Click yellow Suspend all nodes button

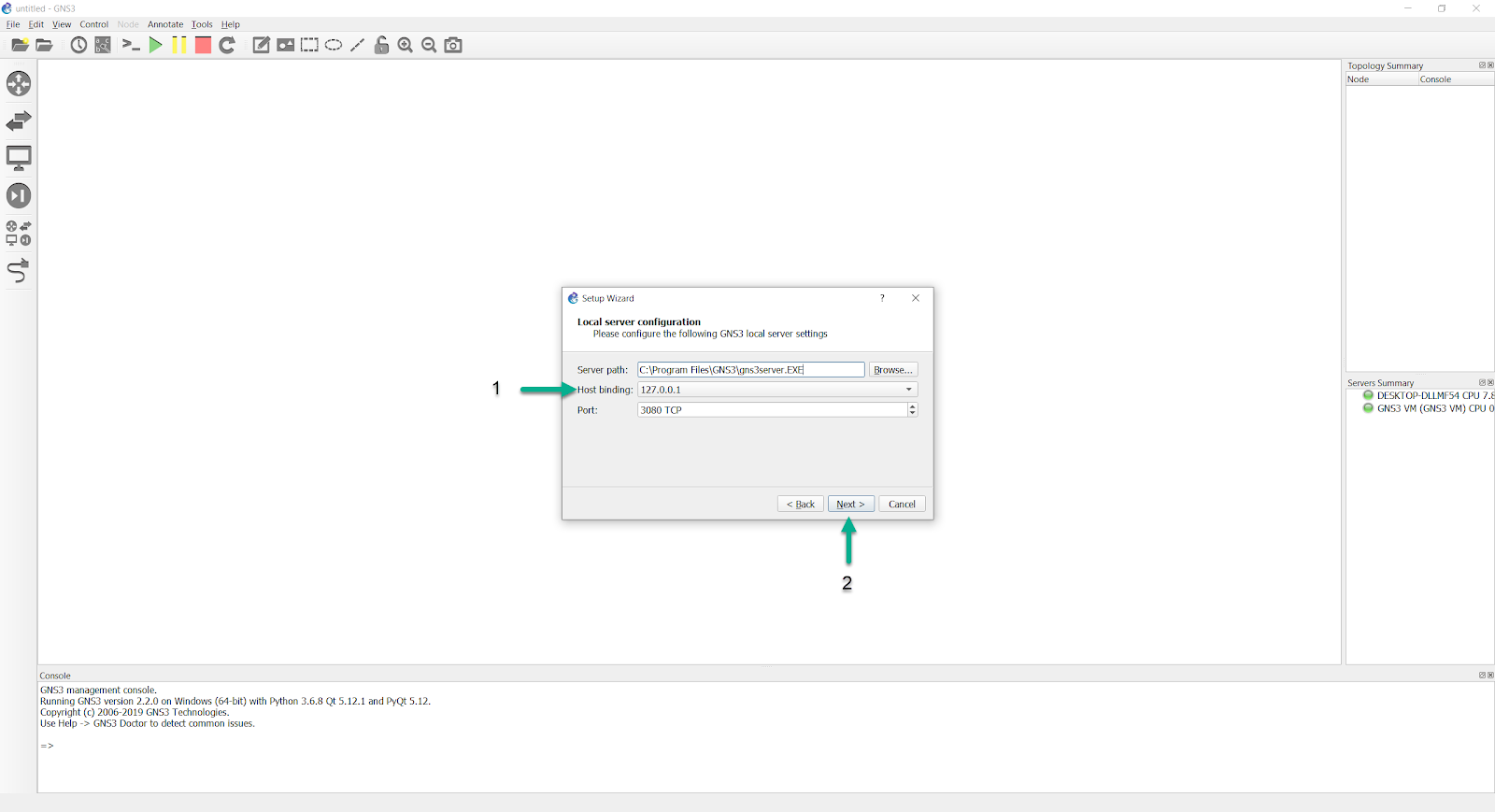coord(178,45)
